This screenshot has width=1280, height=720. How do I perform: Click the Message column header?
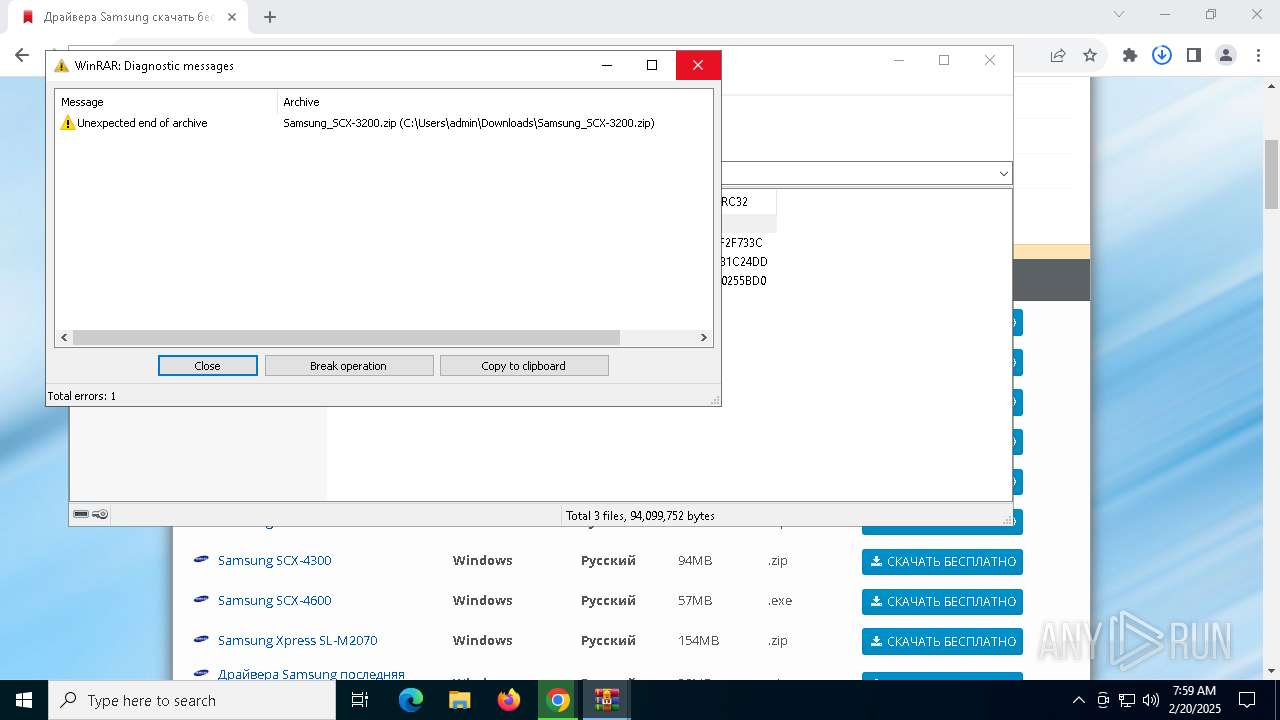tap(167, 102)
